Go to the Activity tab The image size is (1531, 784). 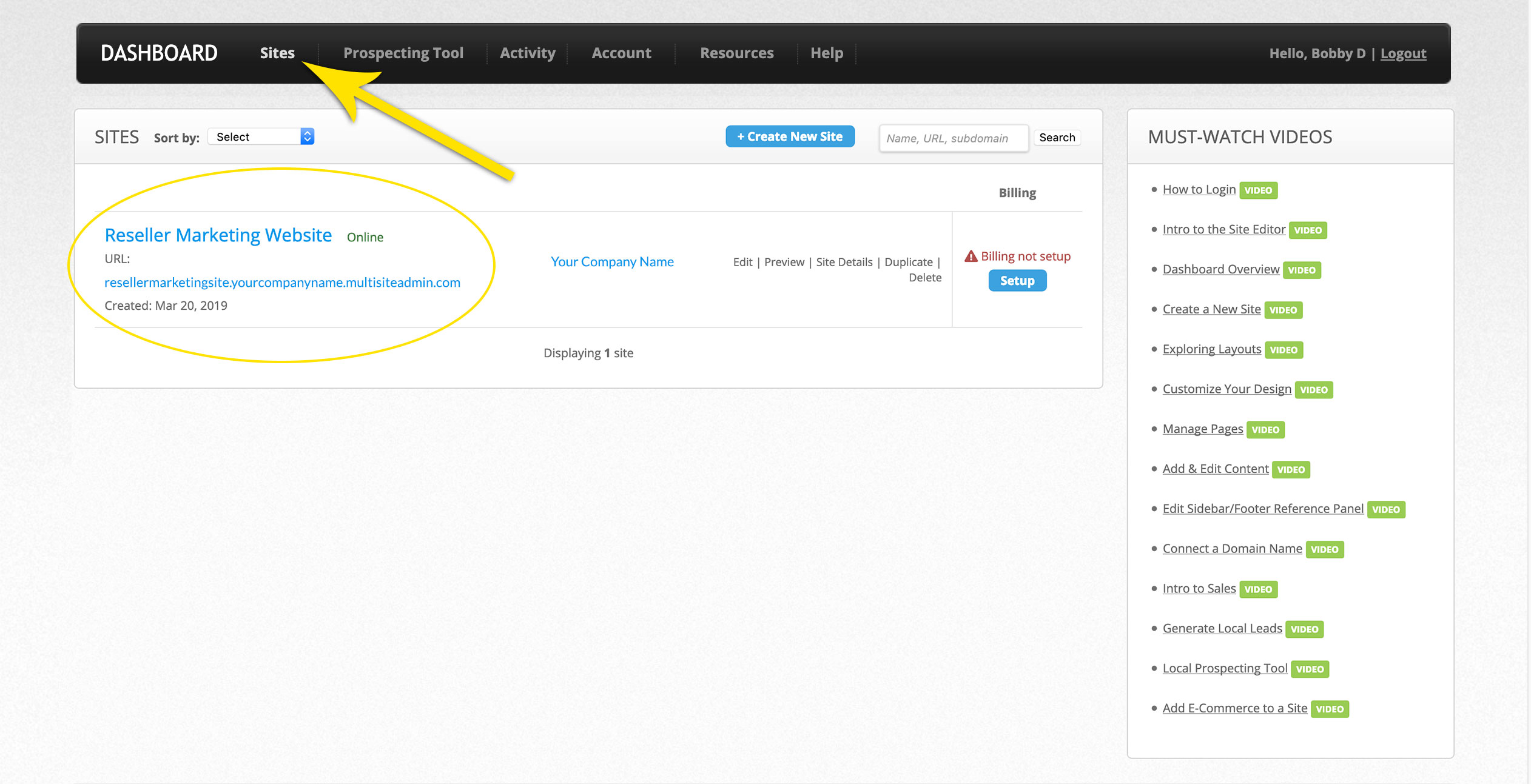tap(528, 53)
